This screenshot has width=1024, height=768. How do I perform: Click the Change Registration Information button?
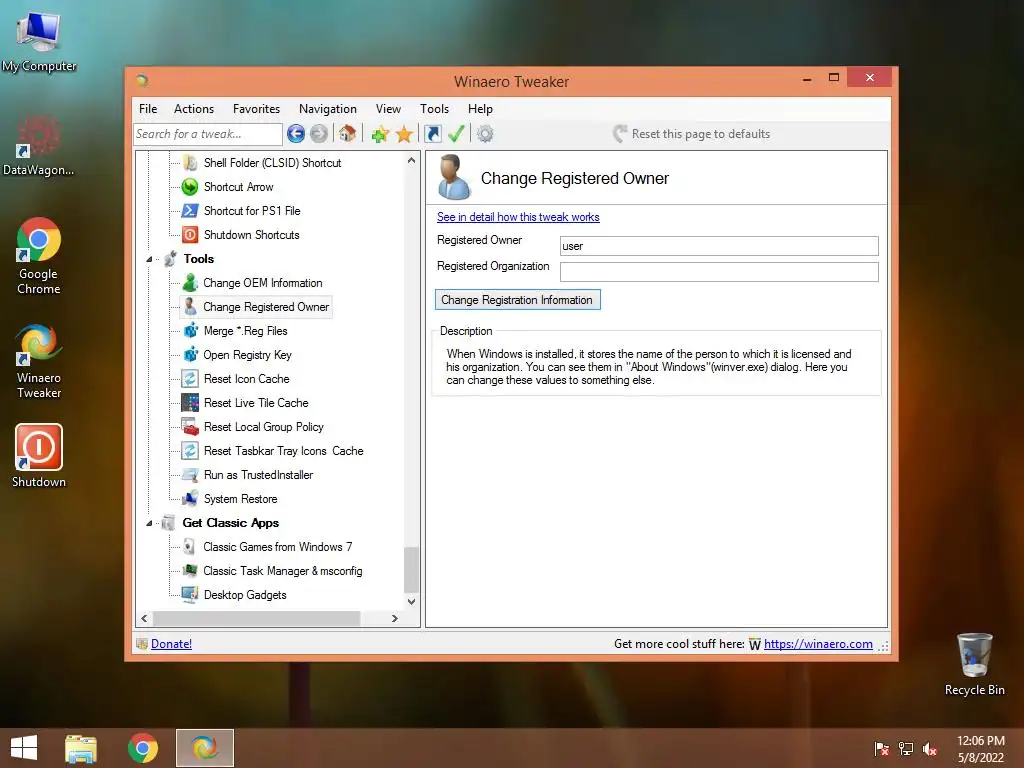517,300
